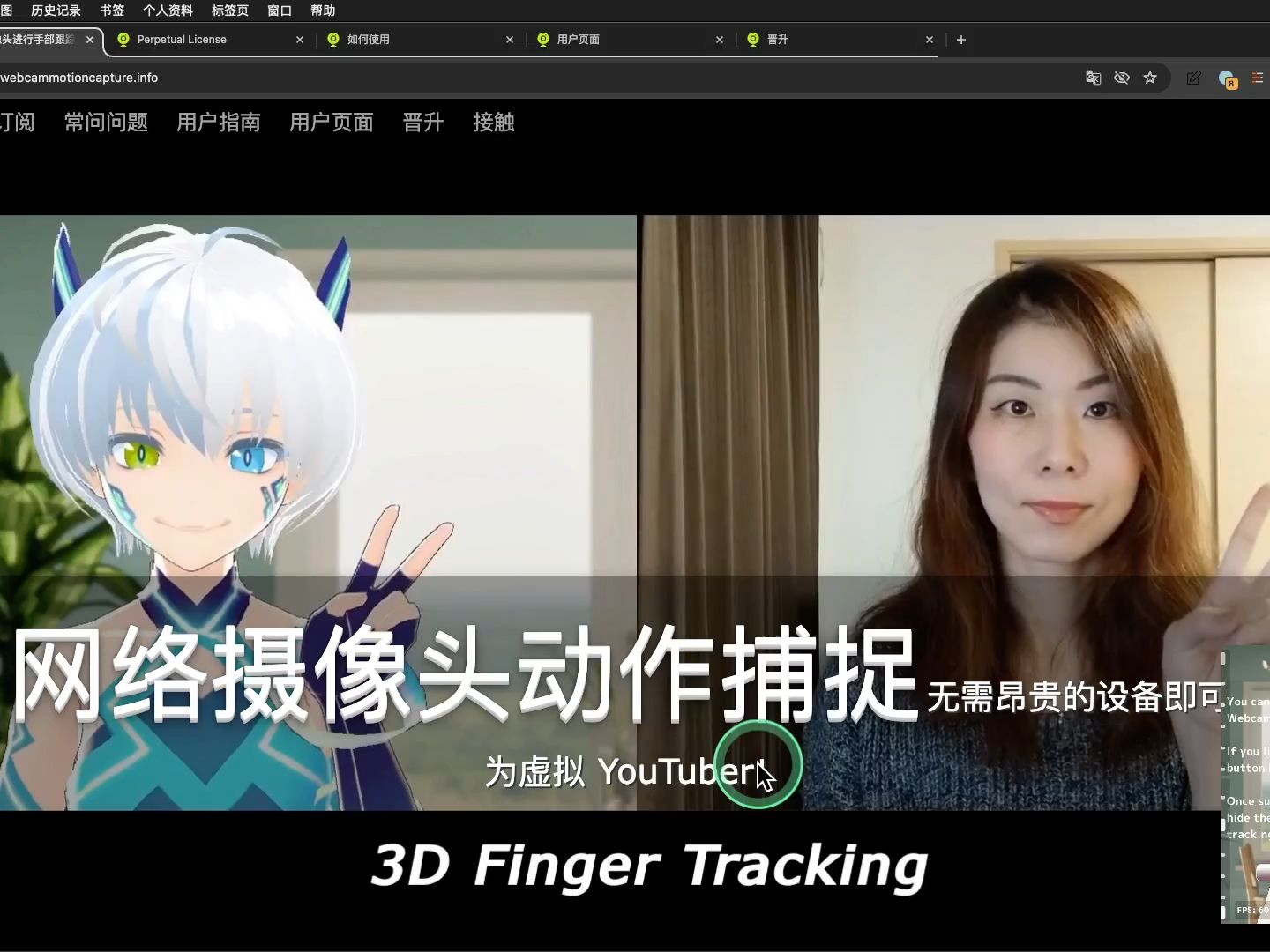Bookmark this page with the star icon

pos(1150,78)
